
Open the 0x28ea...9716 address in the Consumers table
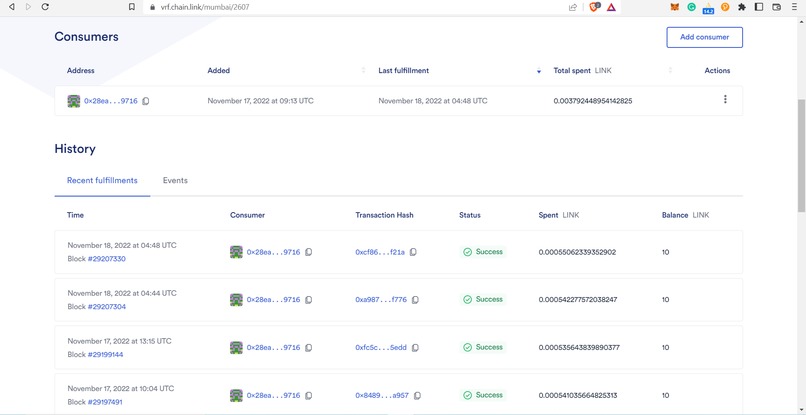(x=111, y=101)
